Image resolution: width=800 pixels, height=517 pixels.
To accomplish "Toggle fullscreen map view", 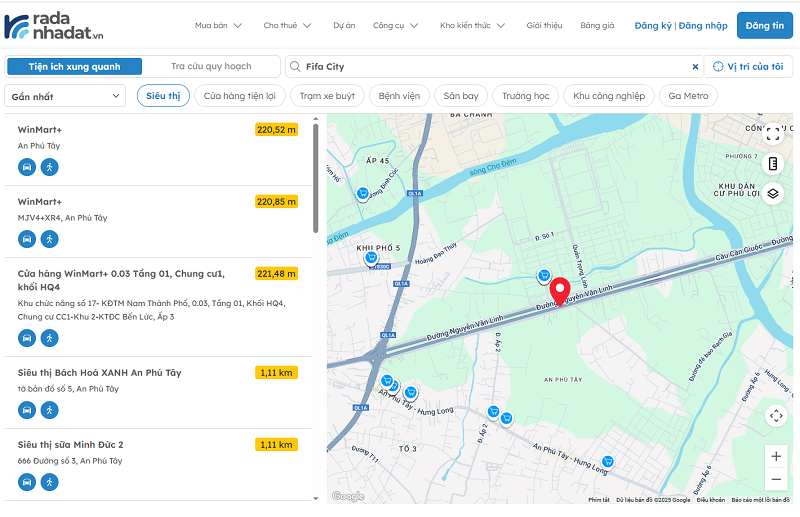I will pos(773,134).
